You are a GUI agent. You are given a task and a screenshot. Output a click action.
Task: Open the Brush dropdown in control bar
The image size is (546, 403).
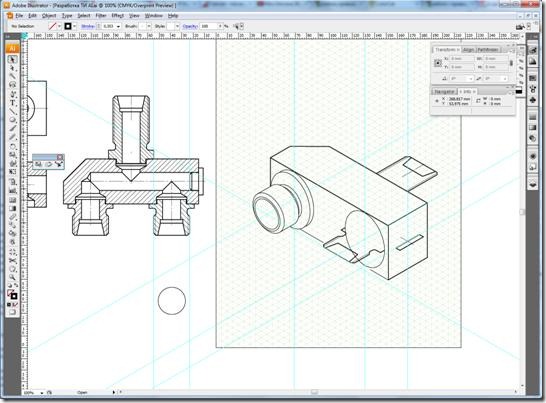click(x=149, y=26)
